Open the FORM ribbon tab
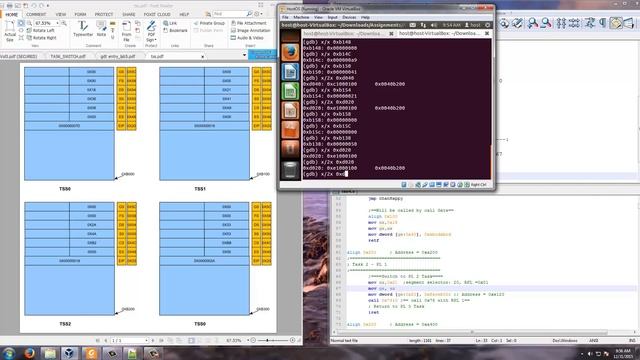 click(x=80, y=14)
